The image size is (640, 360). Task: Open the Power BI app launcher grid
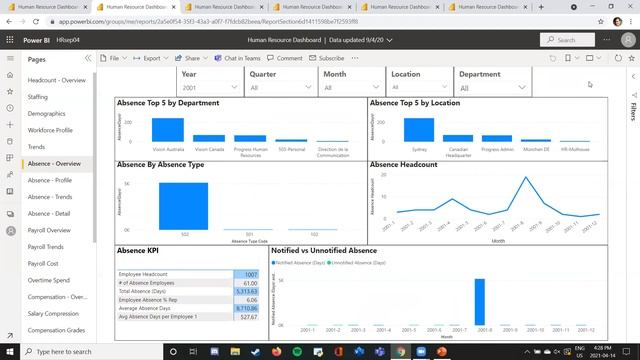[10, 40]
